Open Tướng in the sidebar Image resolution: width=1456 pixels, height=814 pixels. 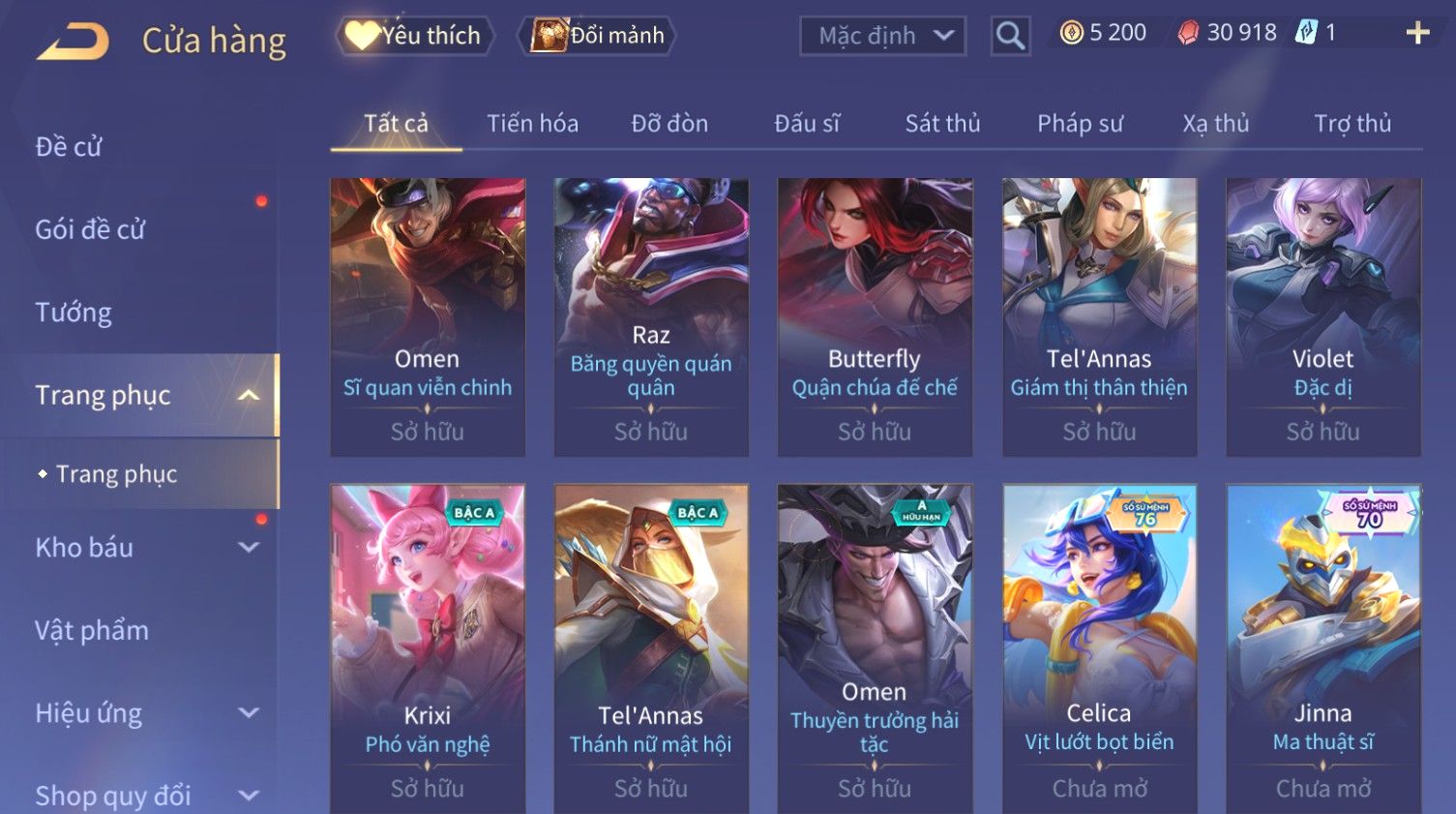click(74, 312)
